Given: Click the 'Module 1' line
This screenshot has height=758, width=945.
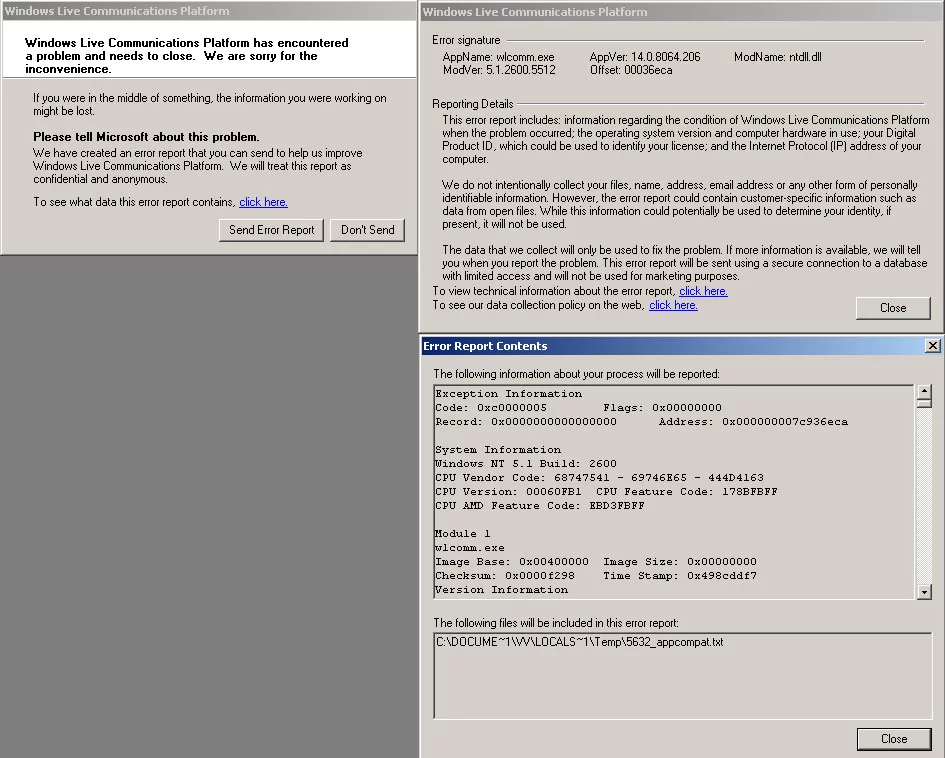Looking at the screenshot, I should pyautogui.click(x=463, y=534).
